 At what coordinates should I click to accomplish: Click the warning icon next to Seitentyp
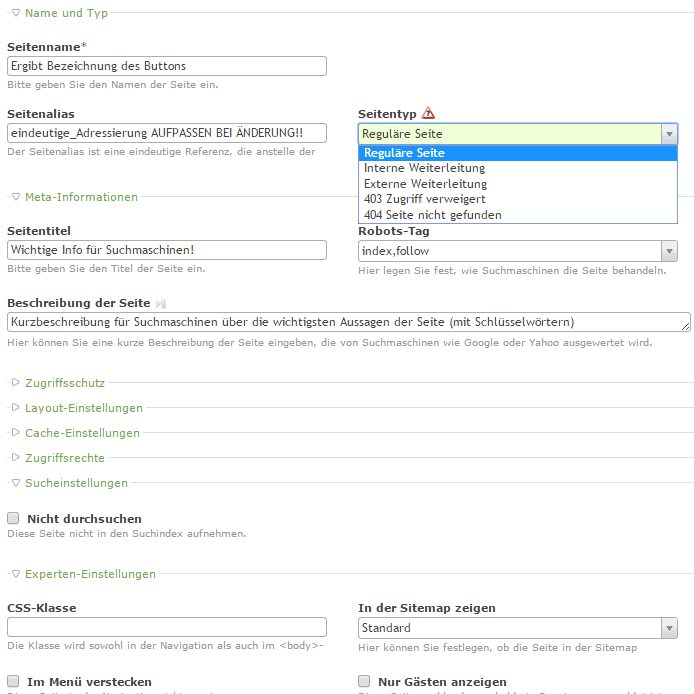[428, 113]
